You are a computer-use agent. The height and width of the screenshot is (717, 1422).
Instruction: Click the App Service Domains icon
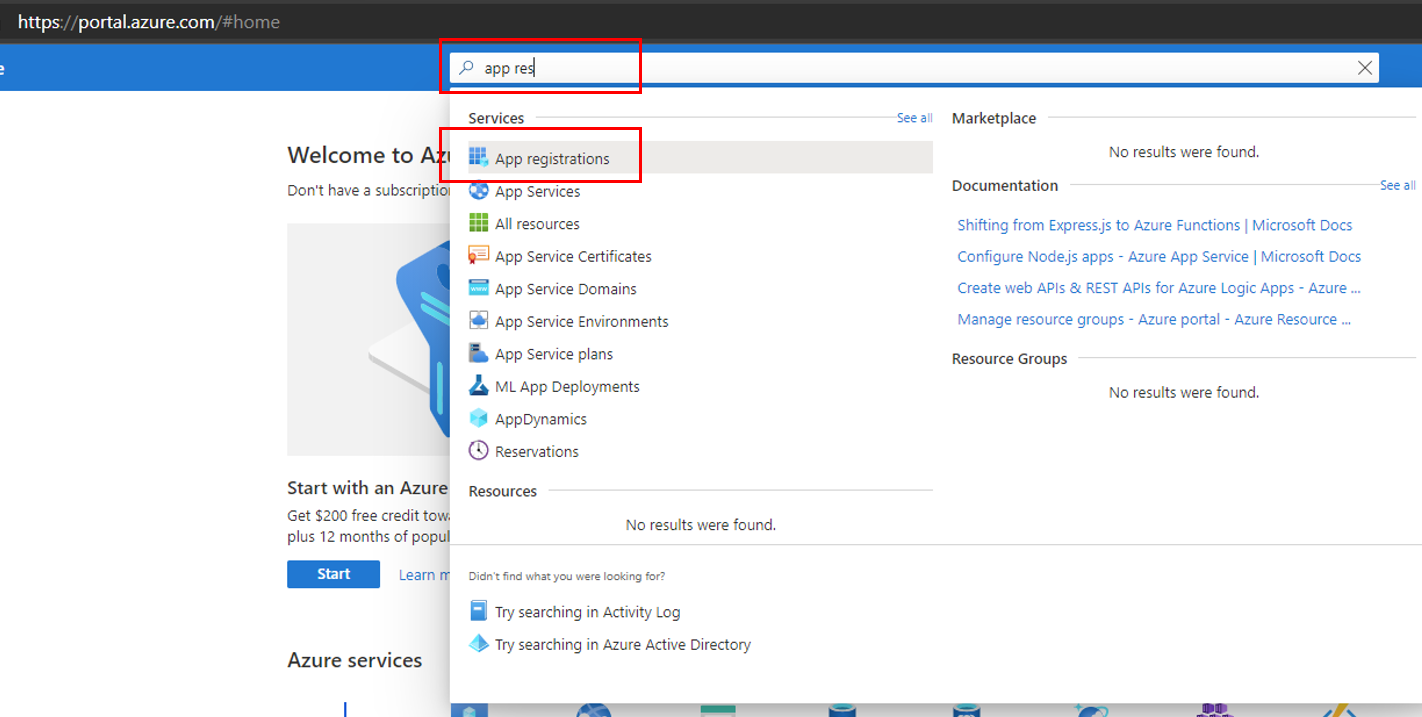(x=478, y=288)
